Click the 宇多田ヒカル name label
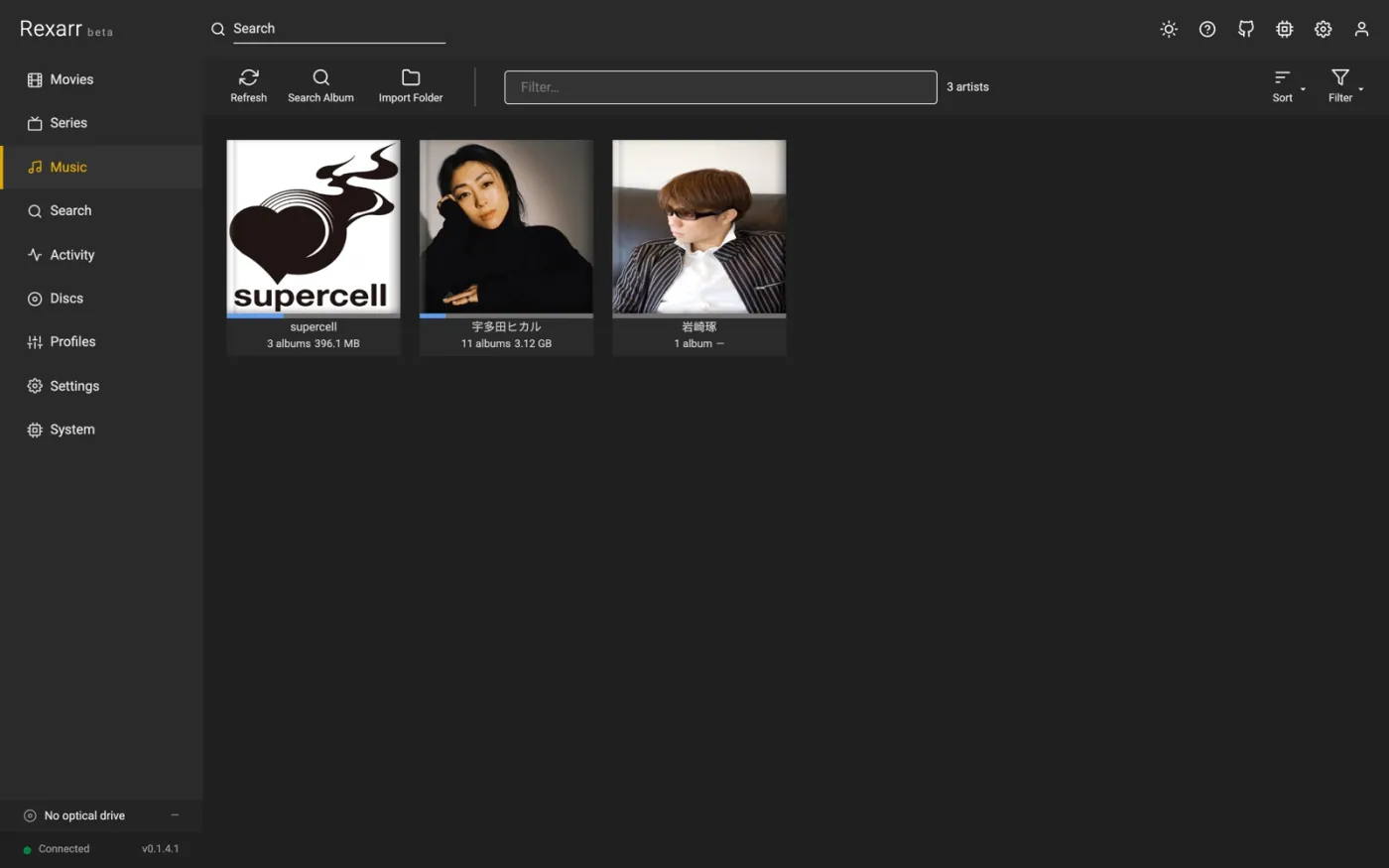This screenshot has width=1389, height=868. click(506, 327)
